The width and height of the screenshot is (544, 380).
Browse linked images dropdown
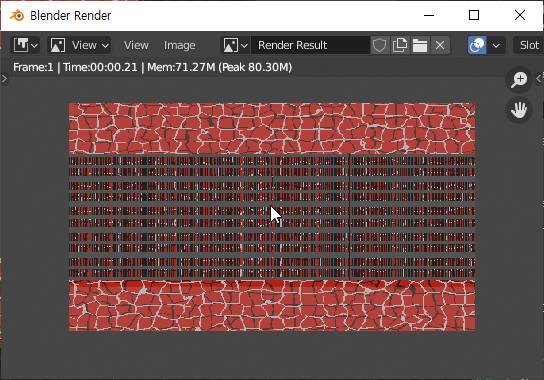click(x=235, y=45)
